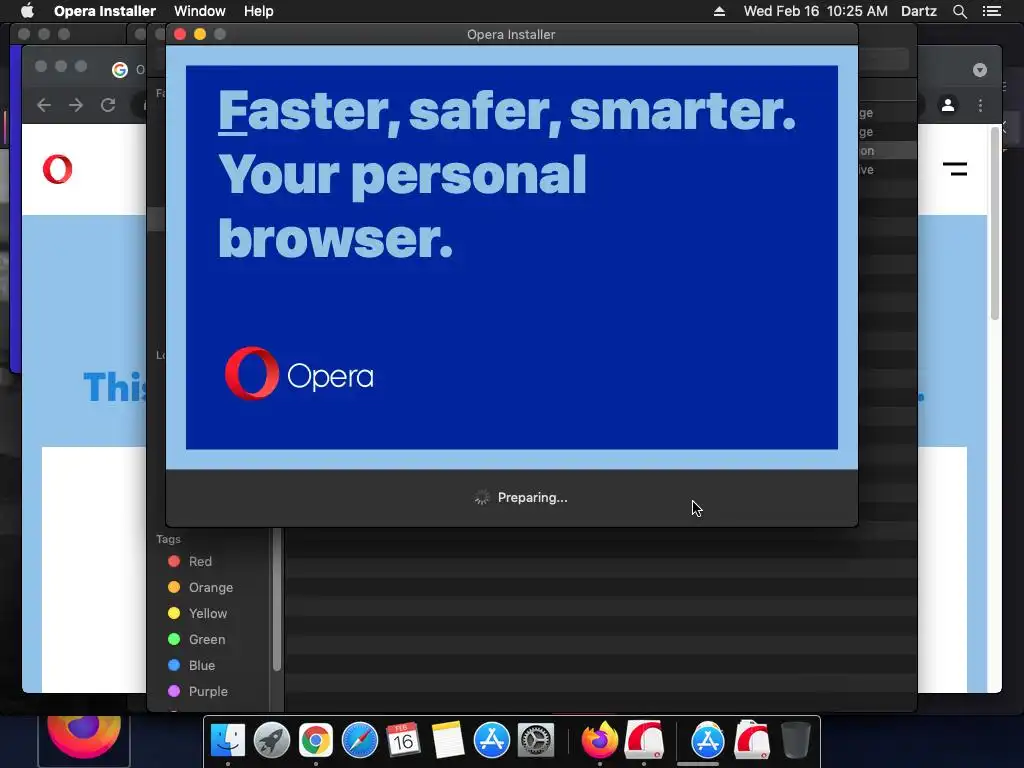Open Opera installer icon beside Trash
The width and height of the screenshot is (1024, 768).
coord(752,740)
